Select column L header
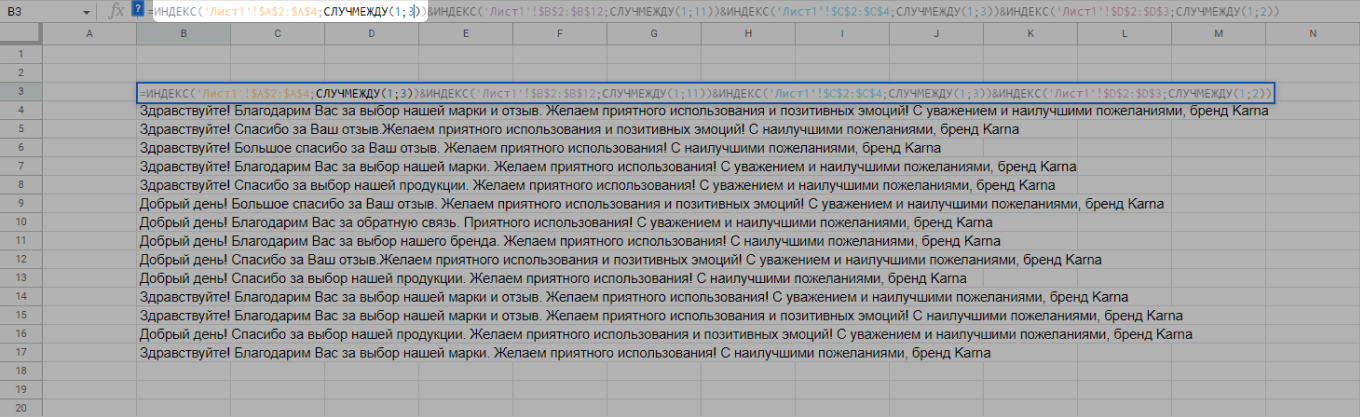The image size is (1360, 417). 1125,35
